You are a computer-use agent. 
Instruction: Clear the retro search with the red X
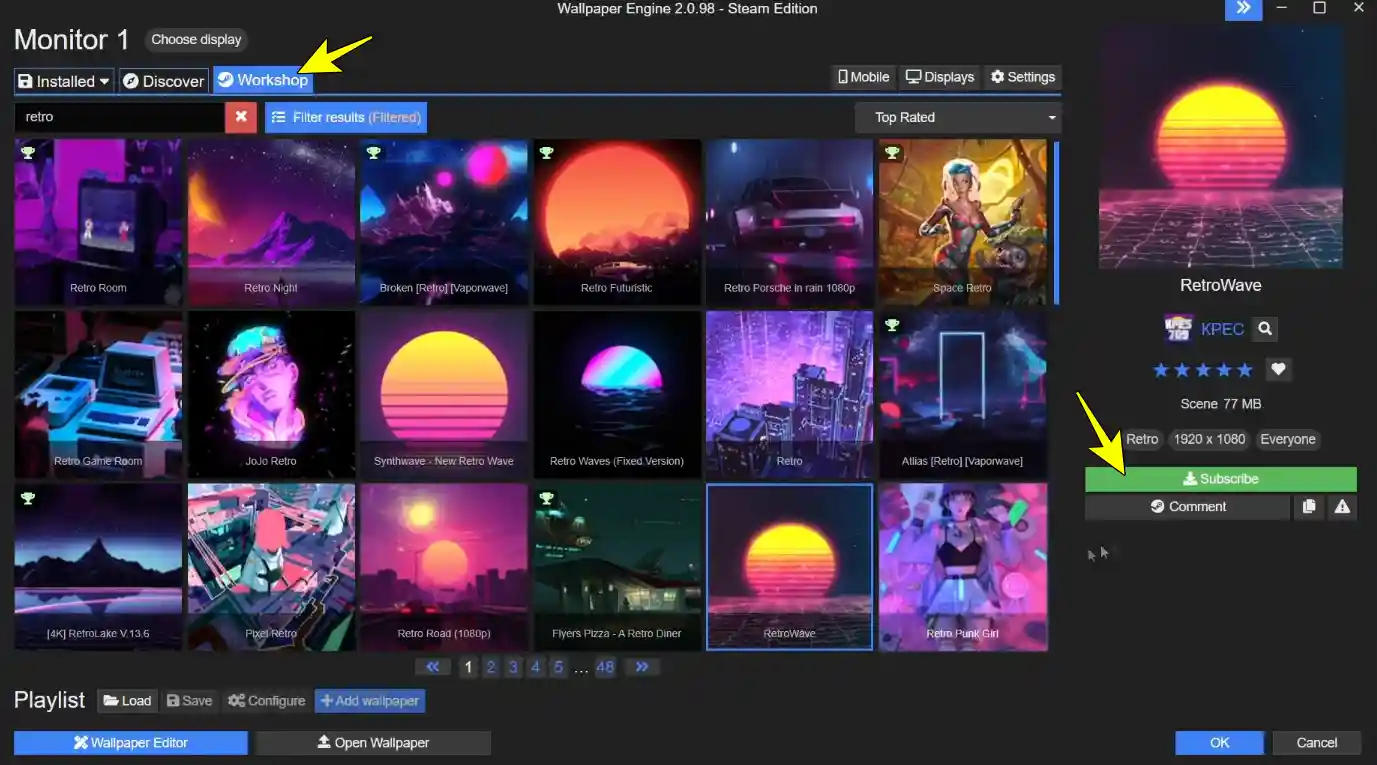point(239,117)
